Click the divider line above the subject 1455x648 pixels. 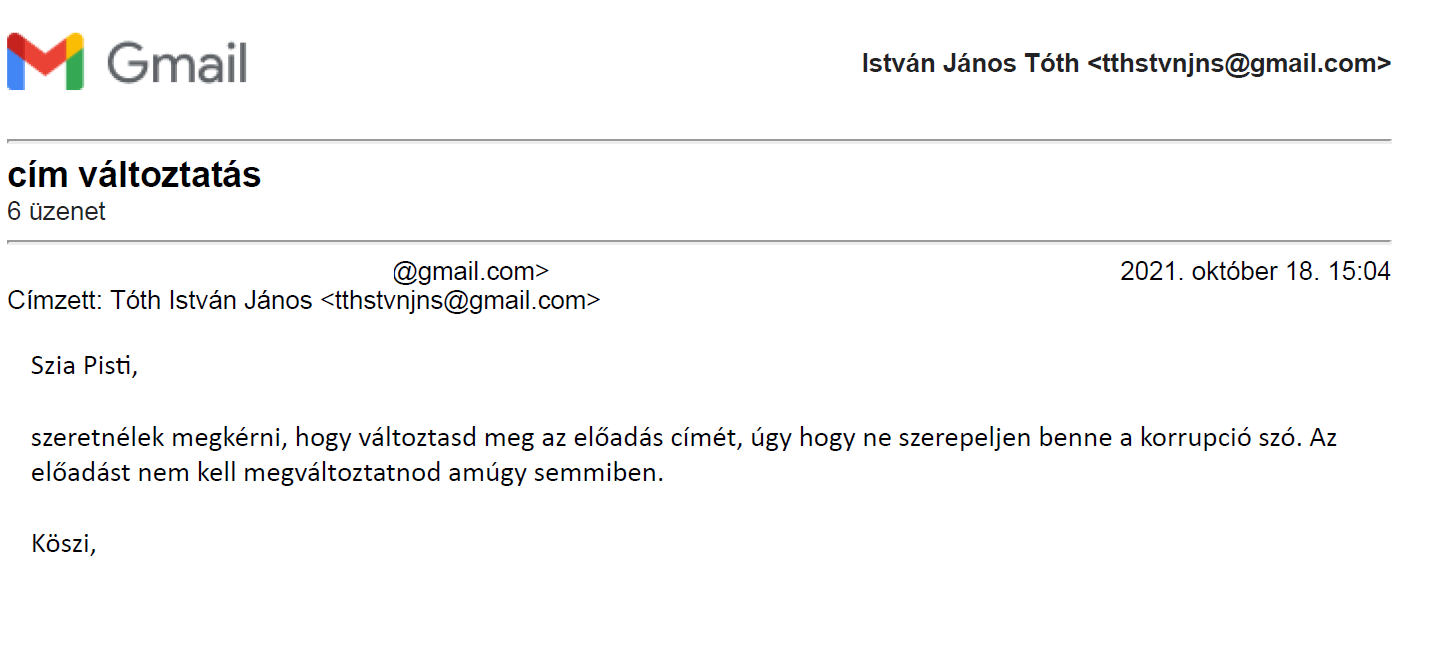pos(698,141)
